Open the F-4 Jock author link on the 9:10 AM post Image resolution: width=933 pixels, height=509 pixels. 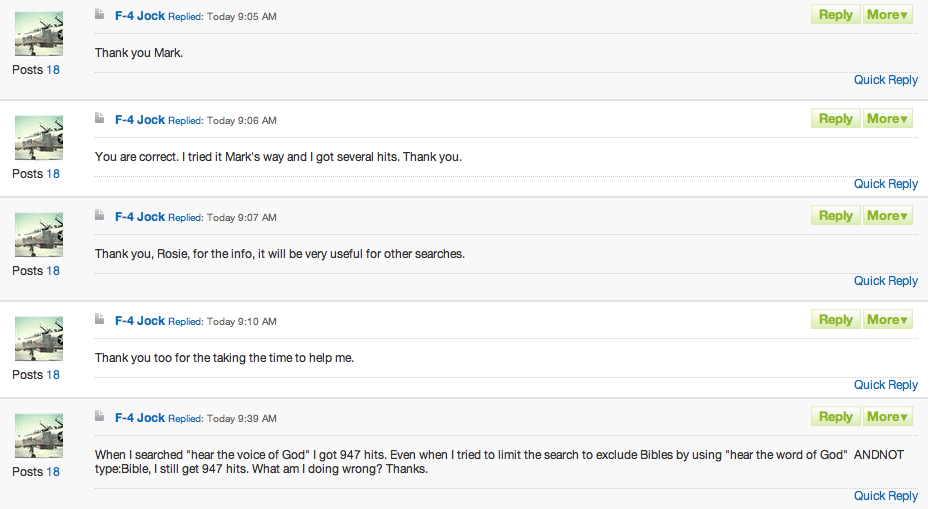[139, 321]
